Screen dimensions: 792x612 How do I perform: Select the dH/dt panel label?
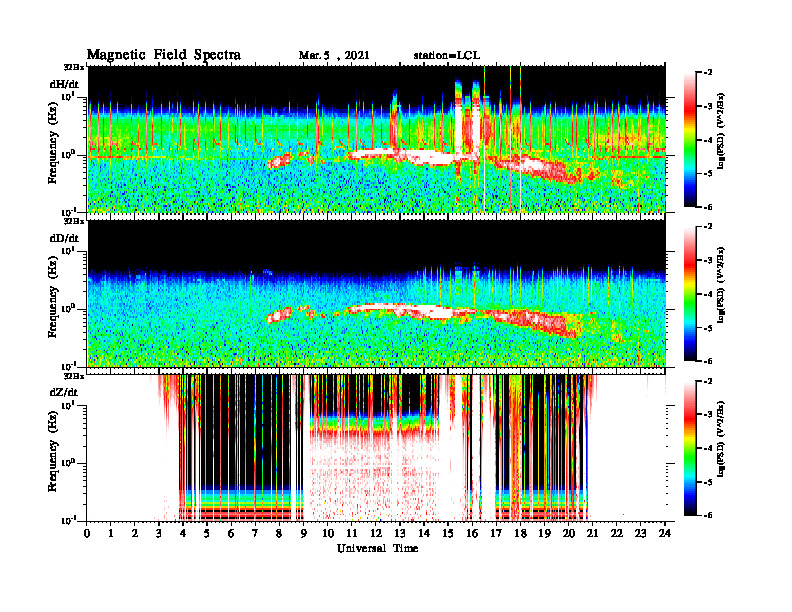coord(64,84)
